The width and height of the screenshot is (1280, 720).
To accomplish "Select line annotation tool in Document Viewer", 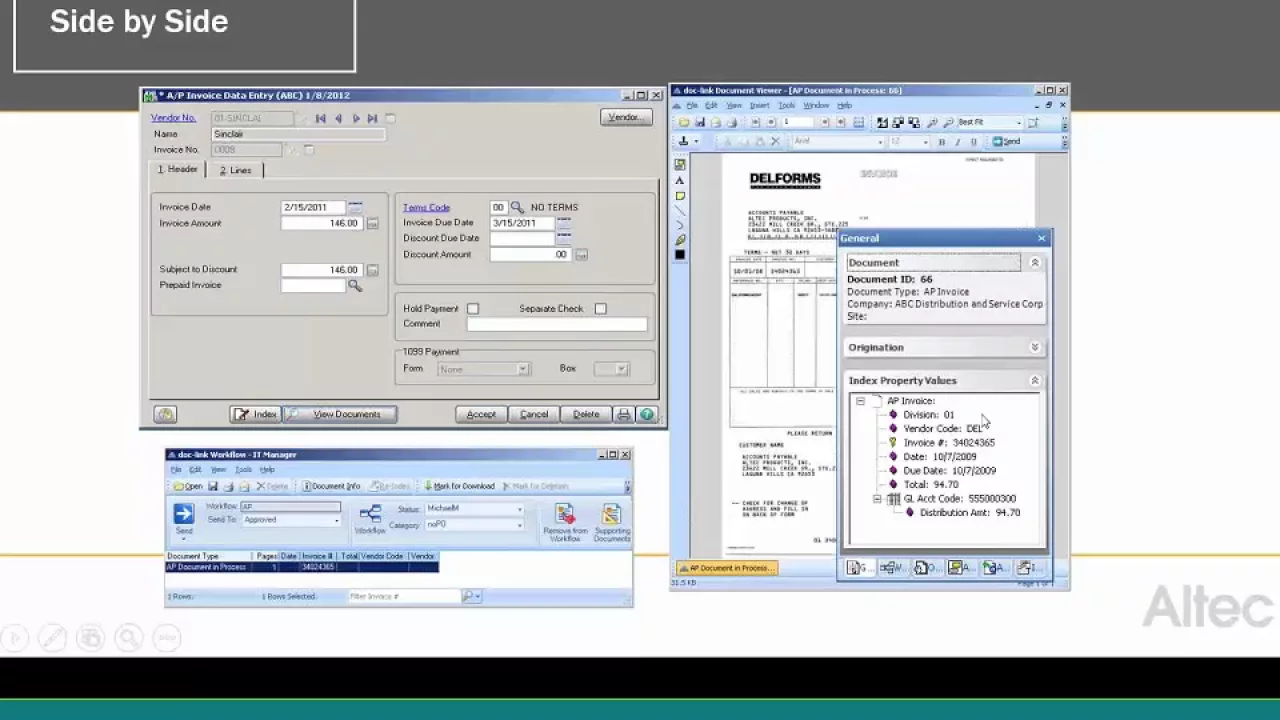I will [680, 211].
